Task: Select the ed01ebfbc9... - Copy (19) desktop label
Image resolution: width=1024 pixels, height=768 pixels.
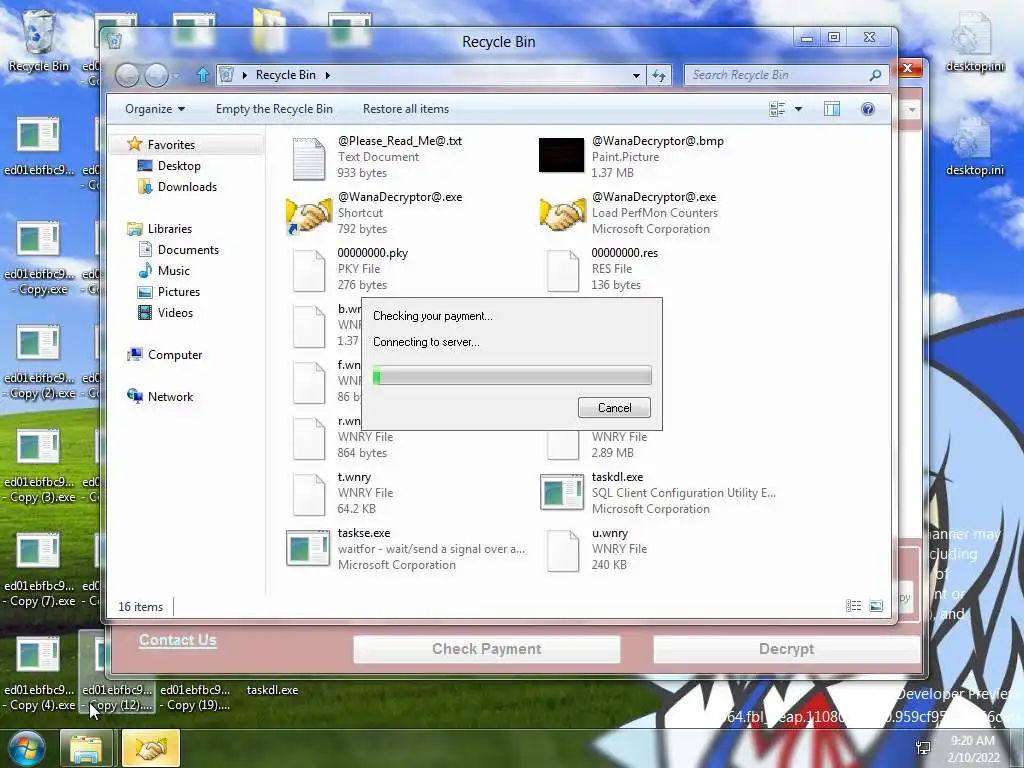Action: pos(195,697)
